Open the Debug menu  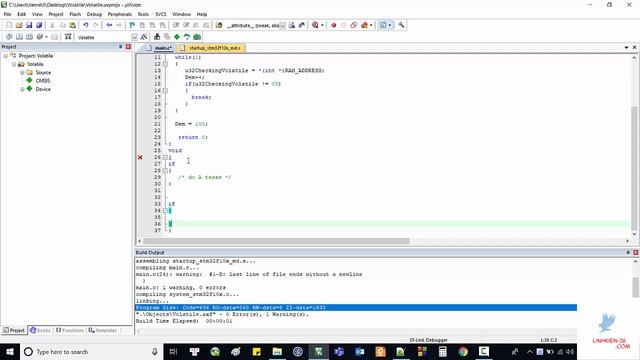94,14
